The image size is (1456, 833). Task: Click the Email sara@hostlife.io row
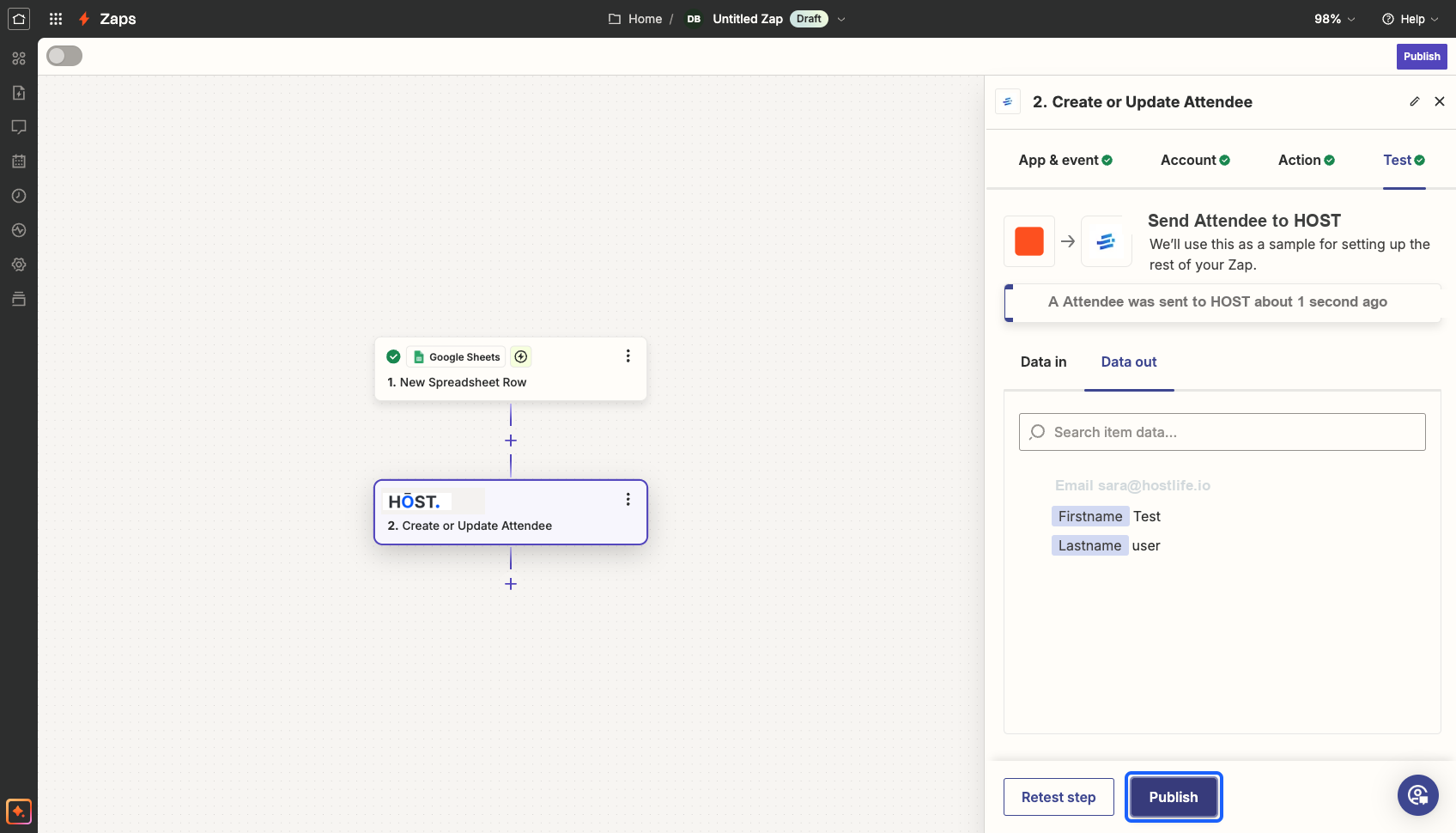point(1132,485)
